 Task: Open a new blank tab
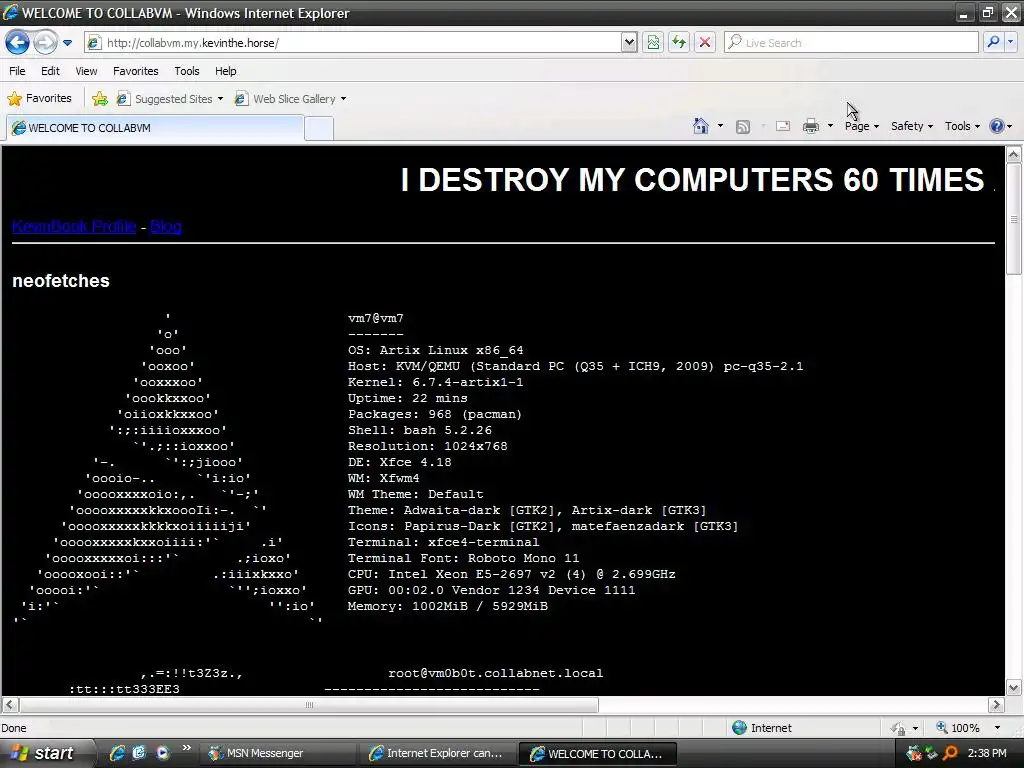click(x=319, y=129)
